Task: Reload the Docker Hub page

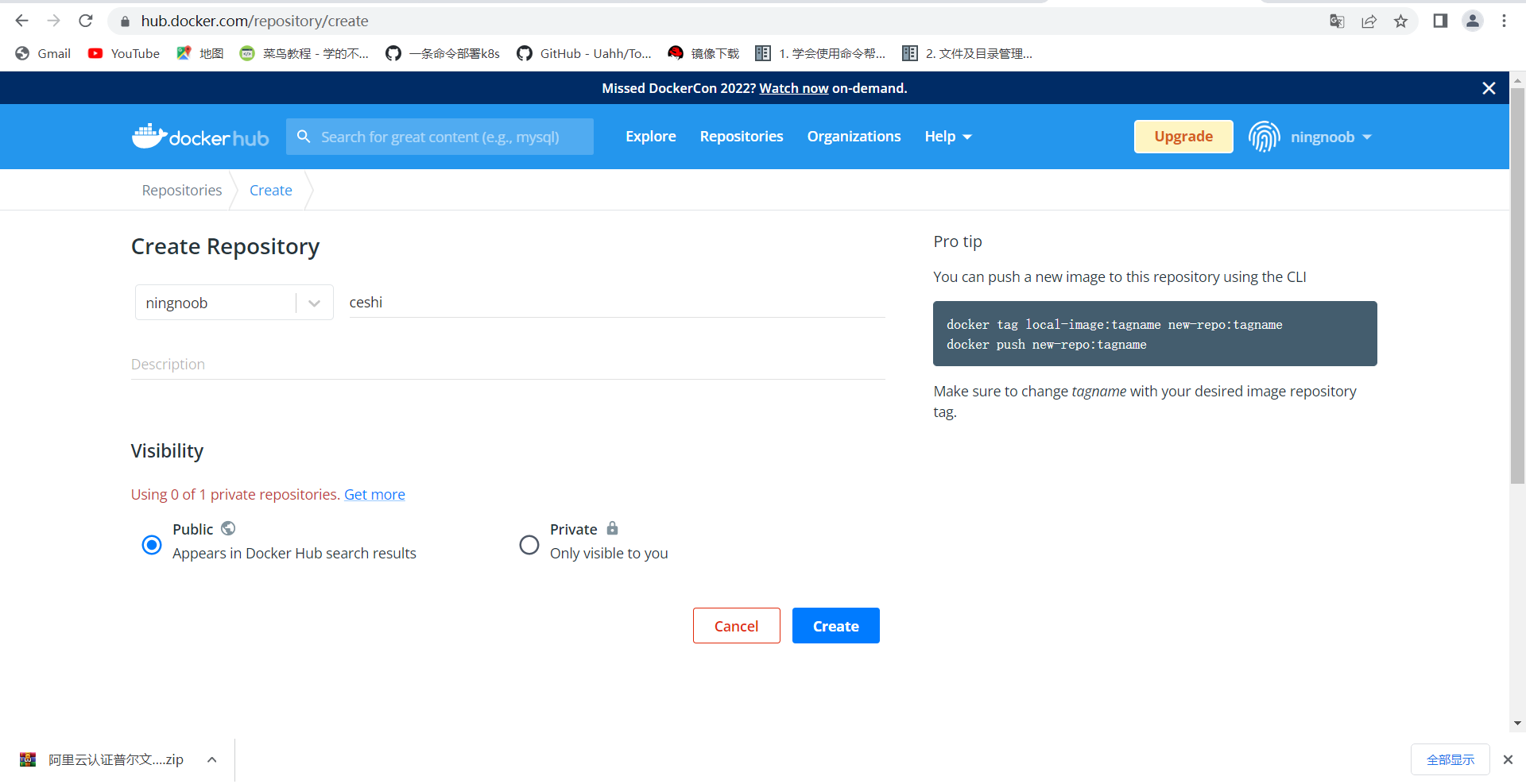Action: tap(86, 21)
